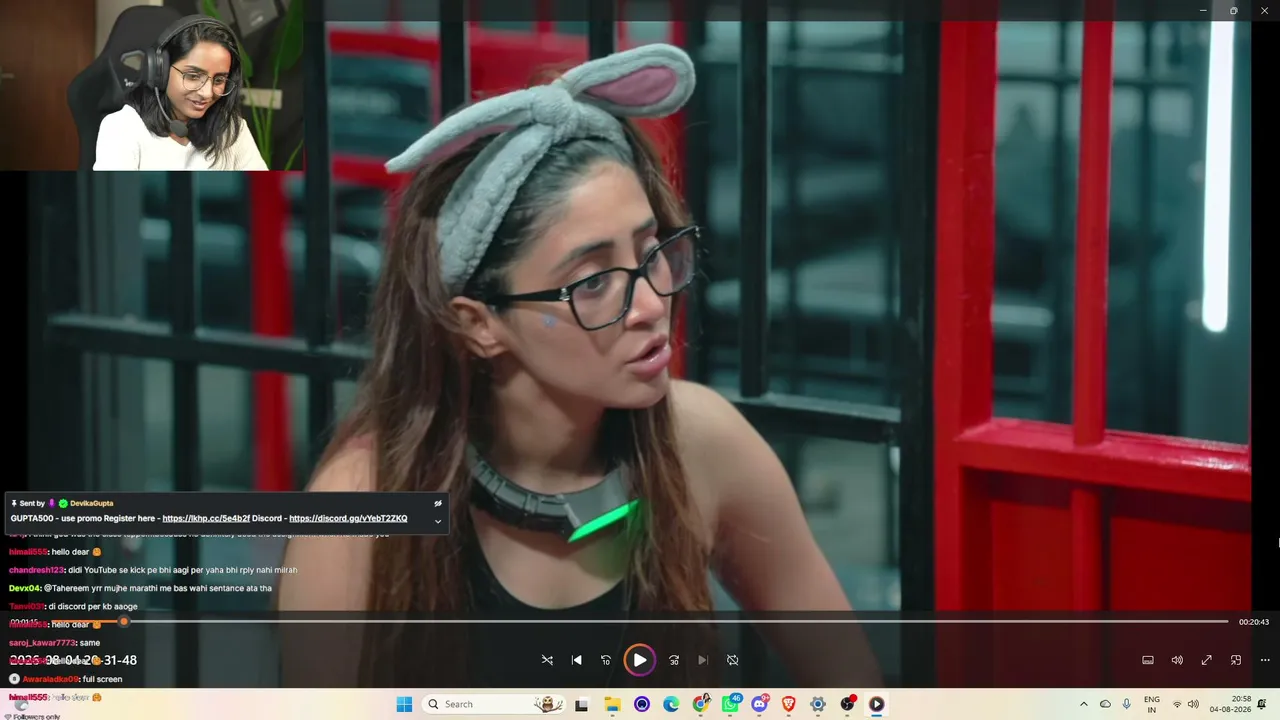Click the 2026-08-04 20-31-48 video title

point(73,660)
